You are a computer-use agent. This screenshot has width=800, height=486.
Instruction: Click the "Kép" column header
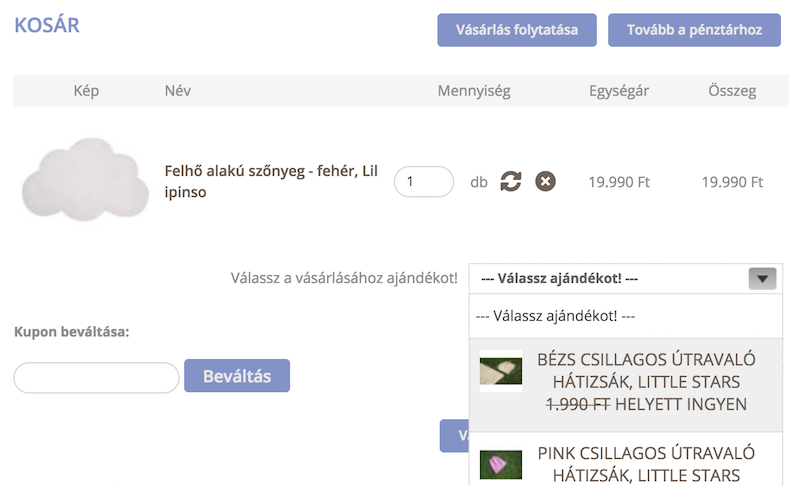[x=87, y=91]
